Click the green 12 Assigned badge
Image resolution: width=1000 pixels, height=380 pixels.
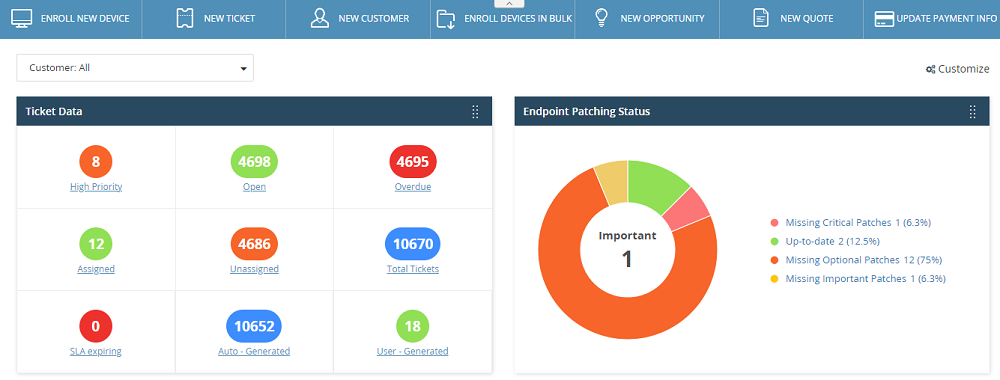pyautogui.click(x=96, y=244)
